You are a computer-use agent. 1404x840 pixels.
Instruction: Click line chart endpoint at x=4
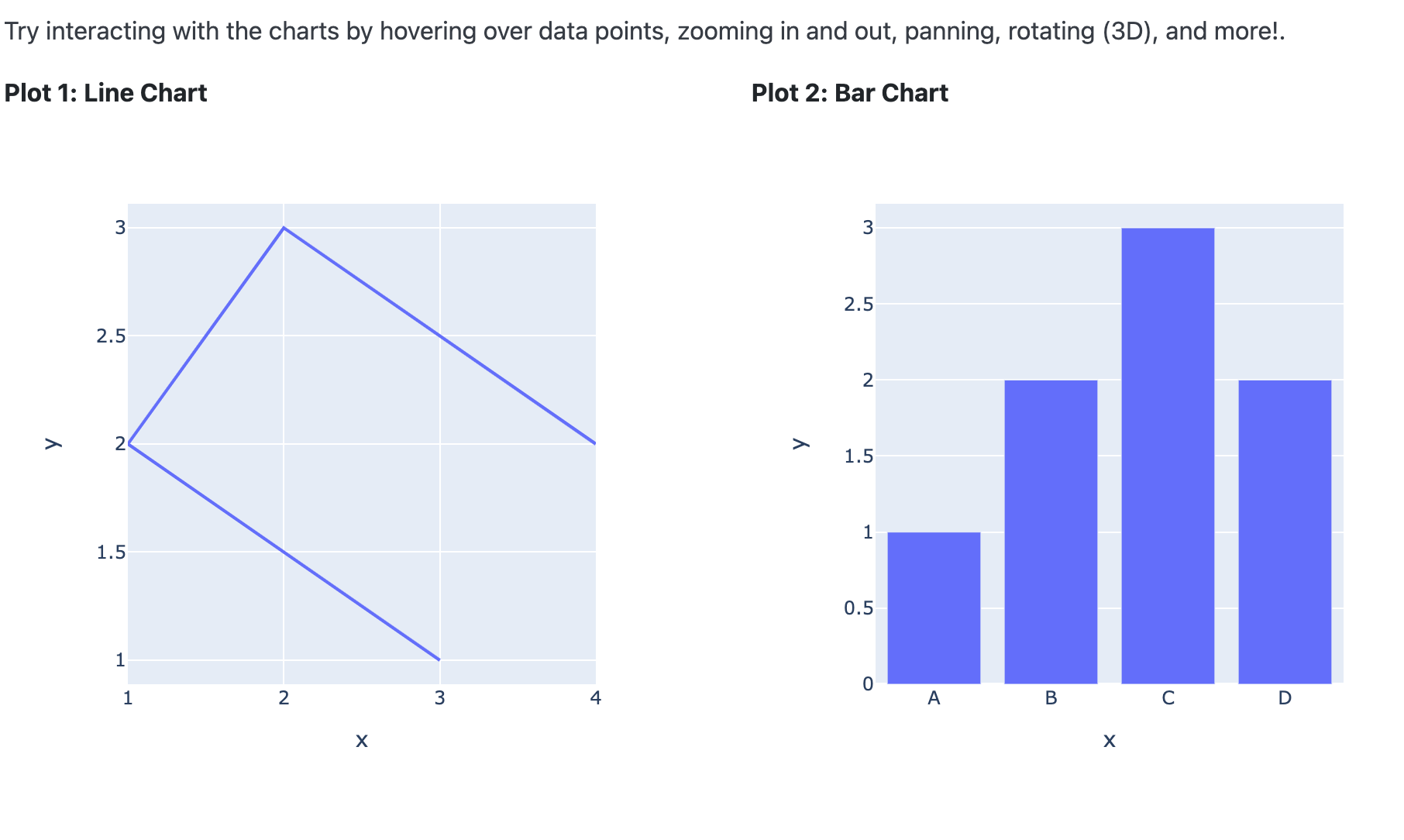(x=594, y=443)
